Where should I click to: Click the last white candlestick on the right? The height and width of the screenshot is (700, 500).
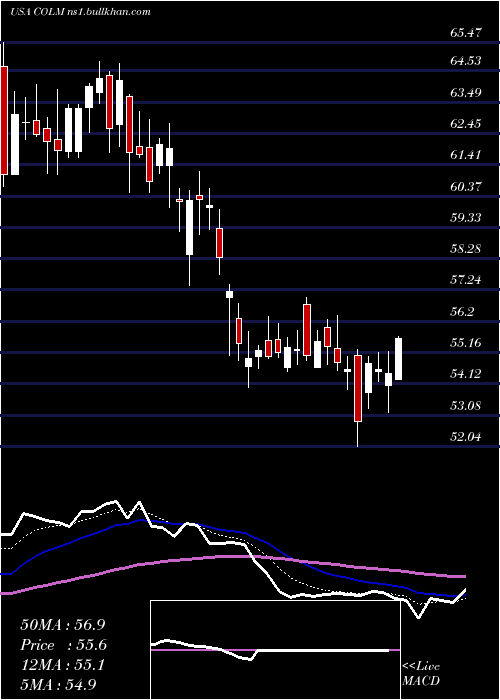[x=398, y=359]
